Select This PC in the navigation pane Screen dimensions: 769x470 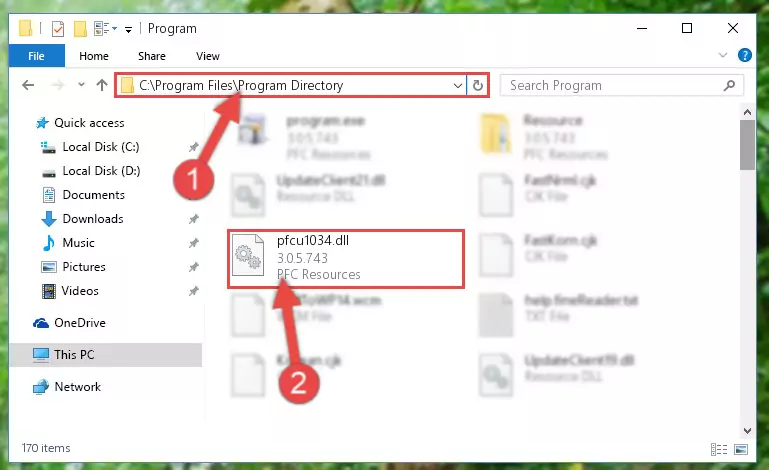coord(106,355)
